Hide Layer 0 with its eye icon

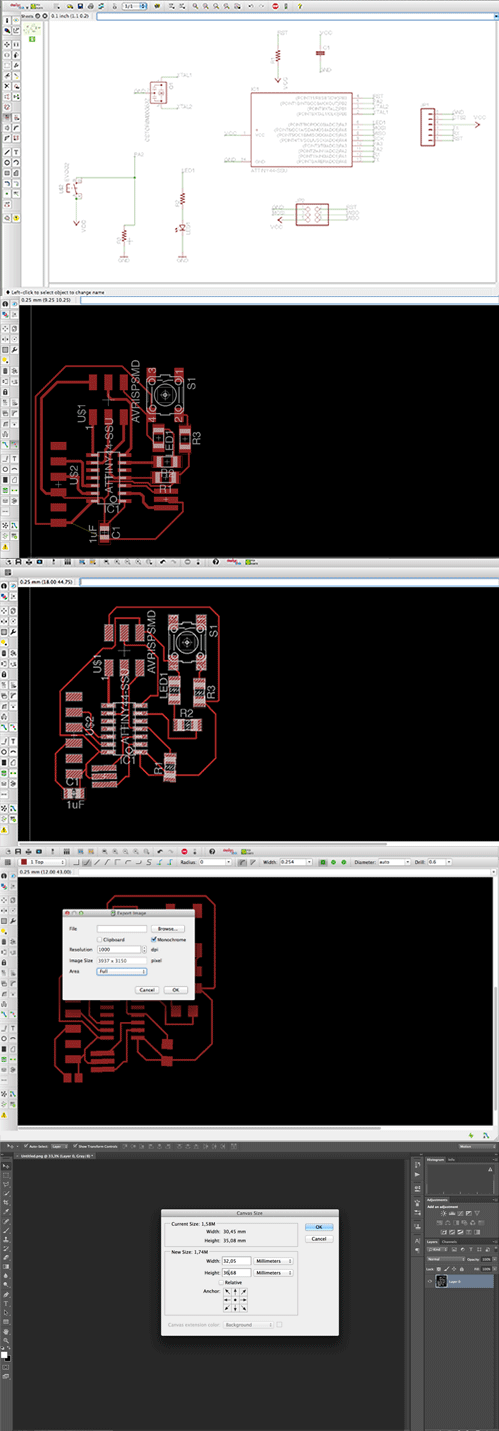click(x=430, y=1281)
